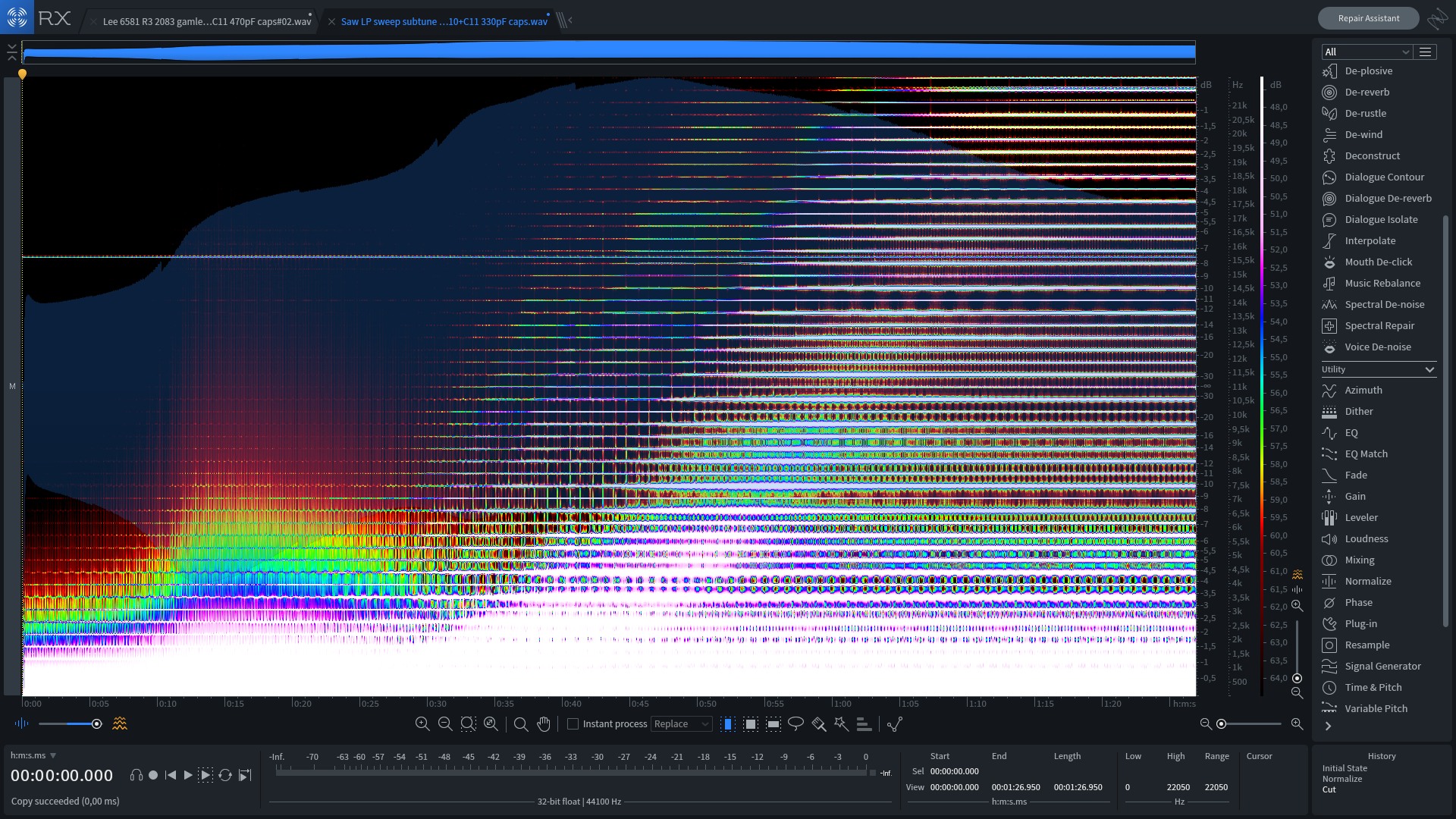Screen dimensions: 1456x819
Task: Open the module list filter set to All
Action: click(1365, 52)
